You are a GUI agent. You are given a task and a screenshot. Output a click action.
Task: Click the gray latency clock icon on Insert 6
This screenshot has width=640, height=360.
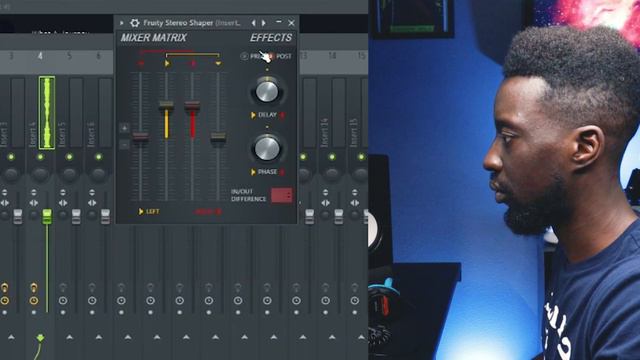[92, 301]
